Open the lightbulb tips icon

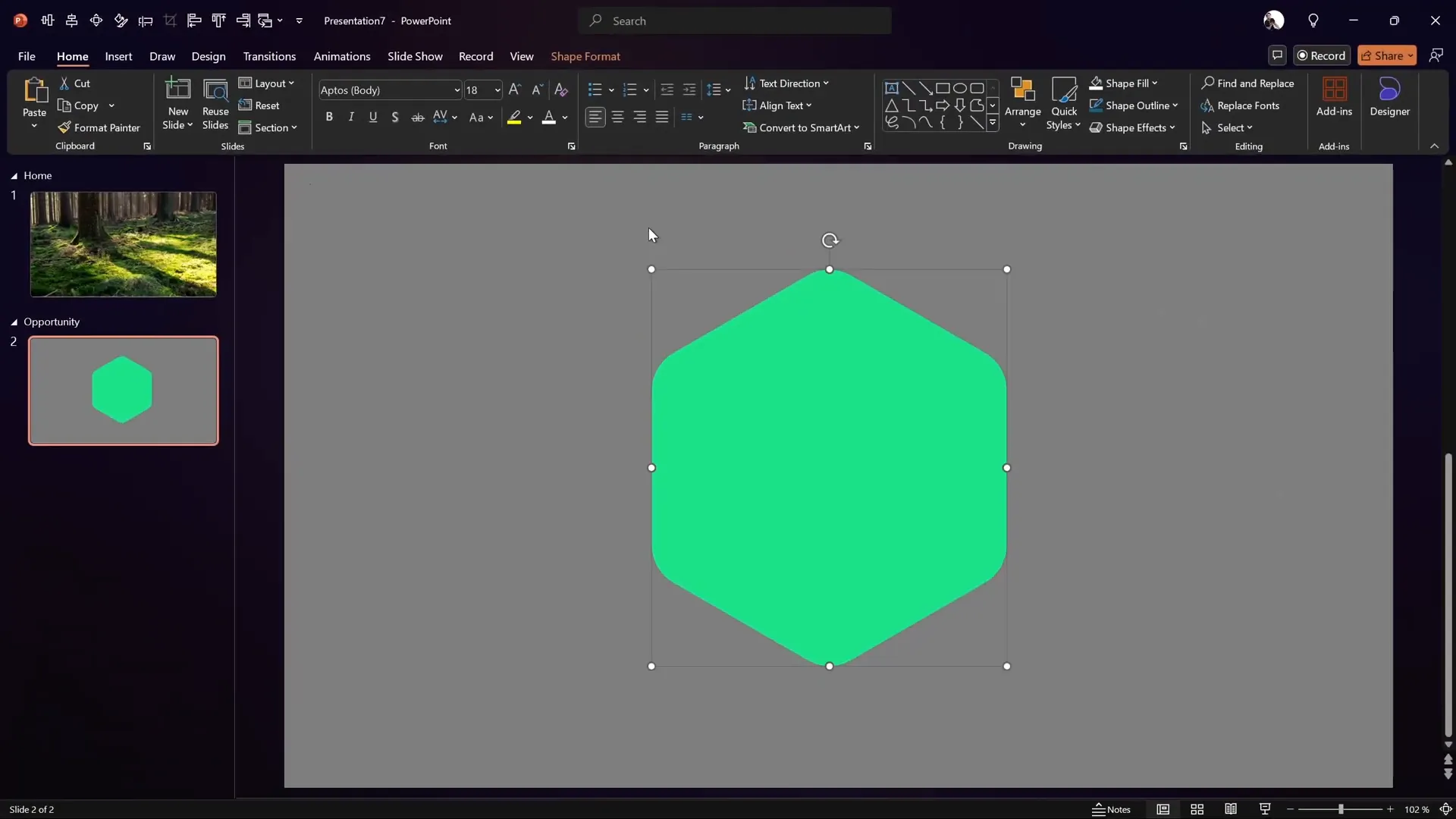pyautogui.click(x=1313, y=20)
